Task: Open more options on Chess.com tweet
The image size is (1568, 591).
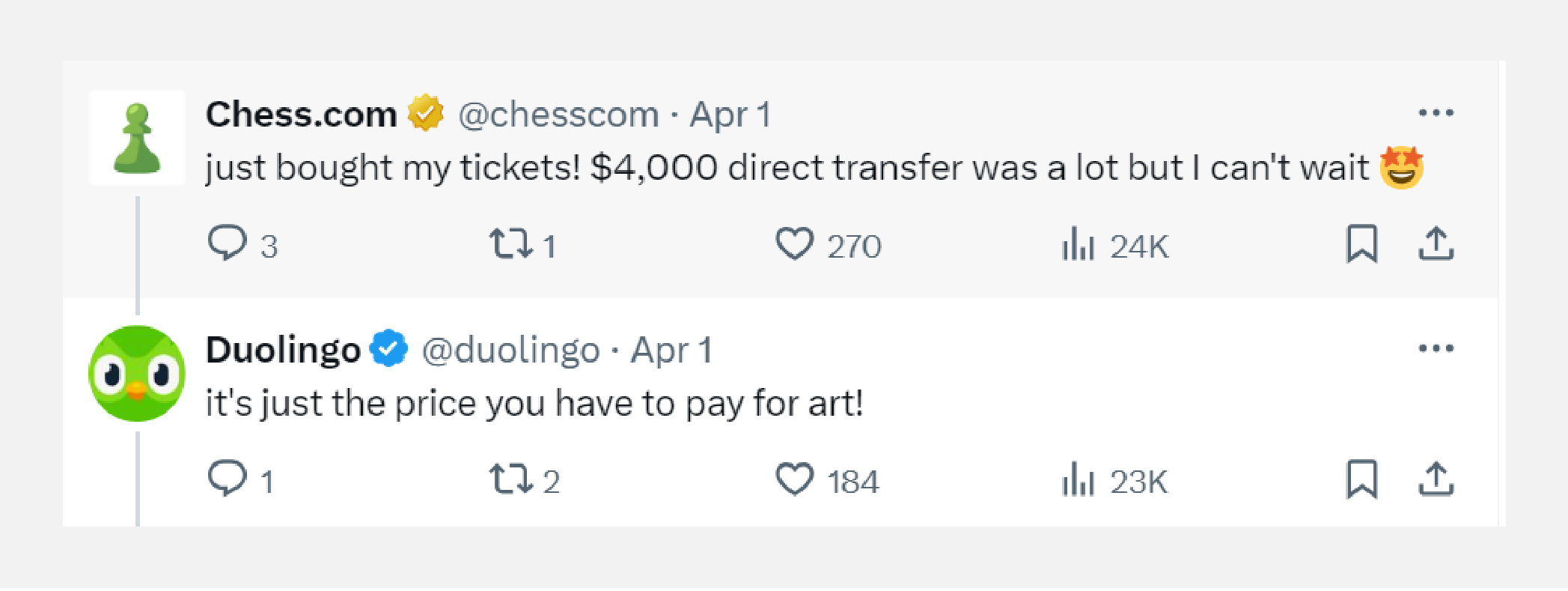Action: [x=1436, y=113]
